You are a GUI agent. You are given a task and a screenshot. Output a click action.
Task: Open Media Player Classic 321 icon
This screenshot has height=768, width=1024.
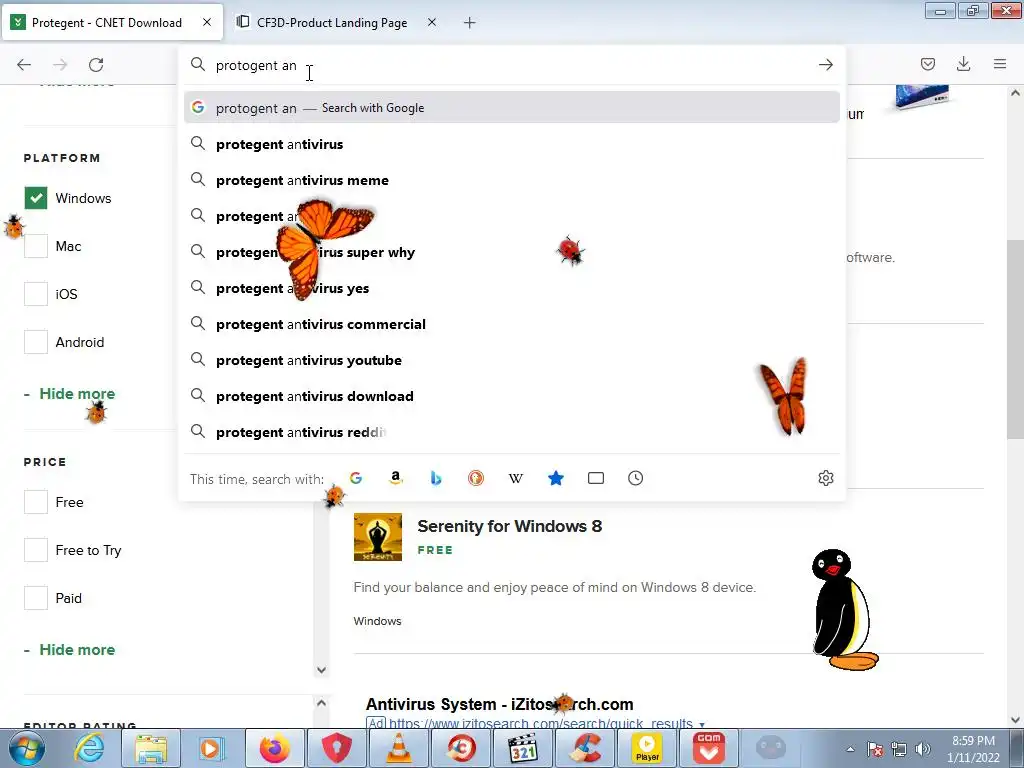coord(523,748)
